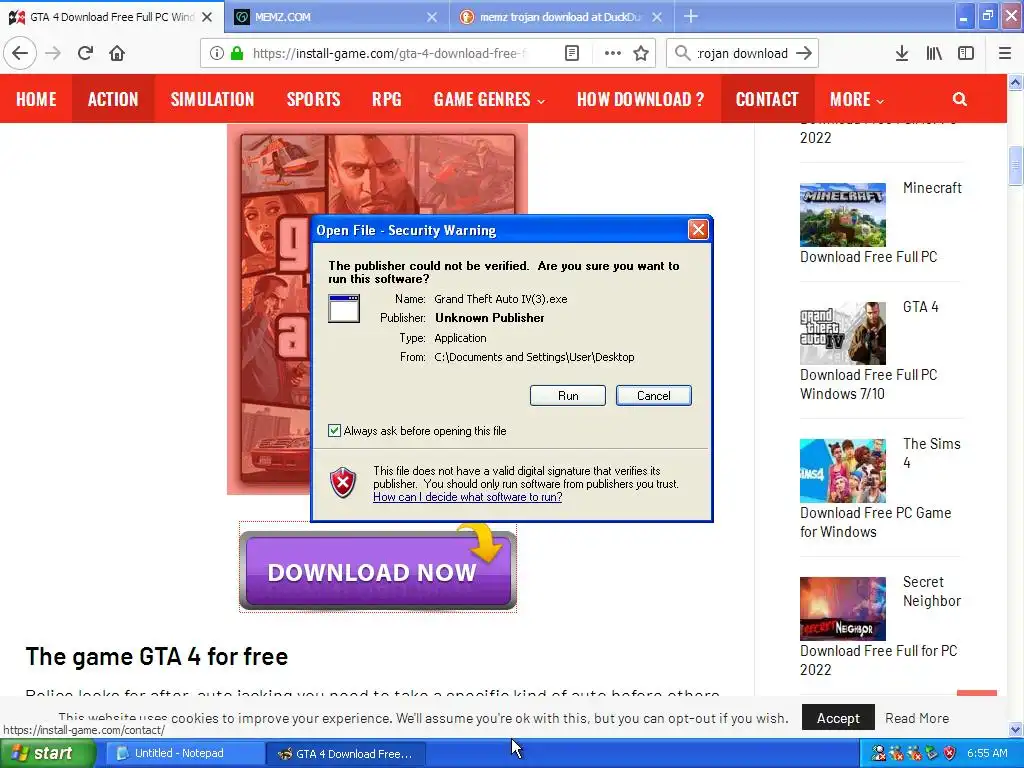This screenshot has height=768, width=1024.
Task: Close the GTA 4 Download tab
Action: (207, 17)
